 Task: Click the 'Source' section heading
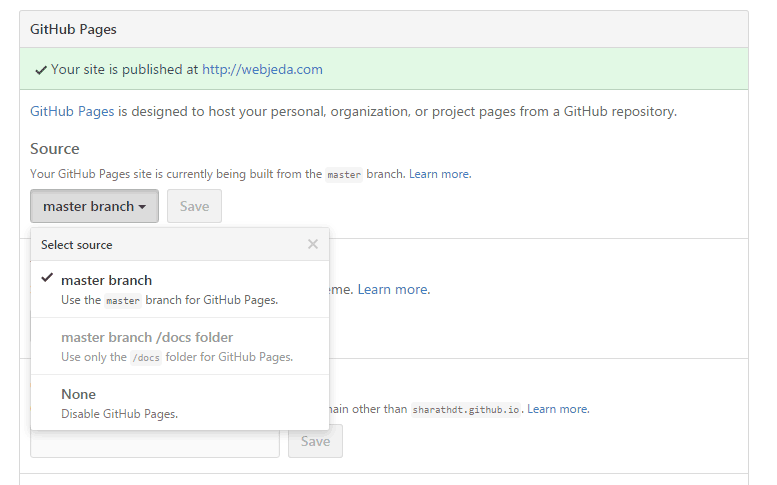(x=55, y=149)
